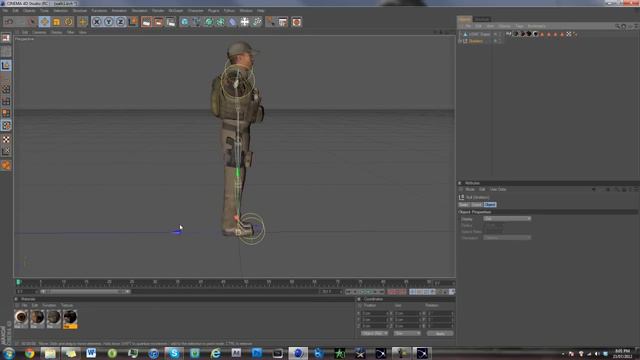Viewport: 640px width, 360px height.
Task: Select the Scale tool in top toolbar
Action: click(56, 22)
